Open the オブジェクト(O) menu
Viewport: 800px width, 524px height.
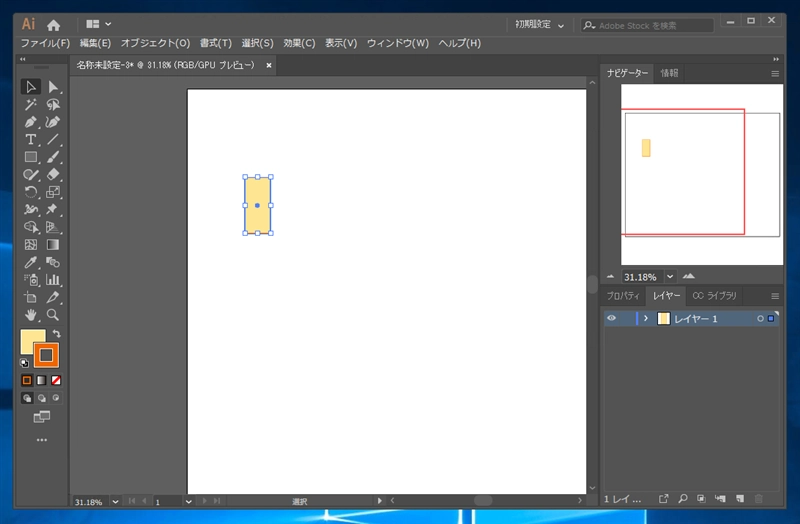tap(155, 43)
